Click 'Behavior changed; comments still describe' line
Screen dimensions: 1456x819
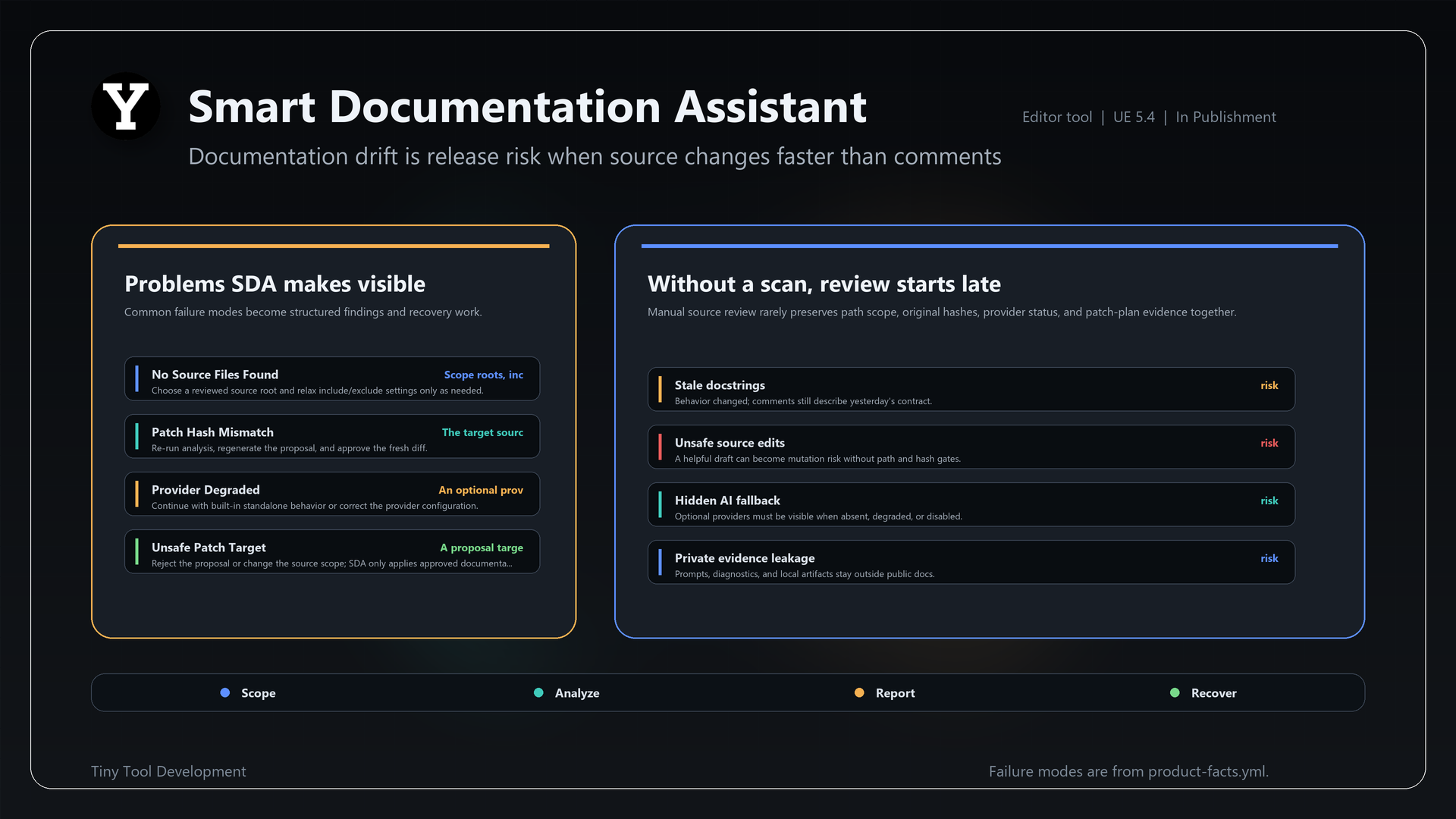(803, 401)
